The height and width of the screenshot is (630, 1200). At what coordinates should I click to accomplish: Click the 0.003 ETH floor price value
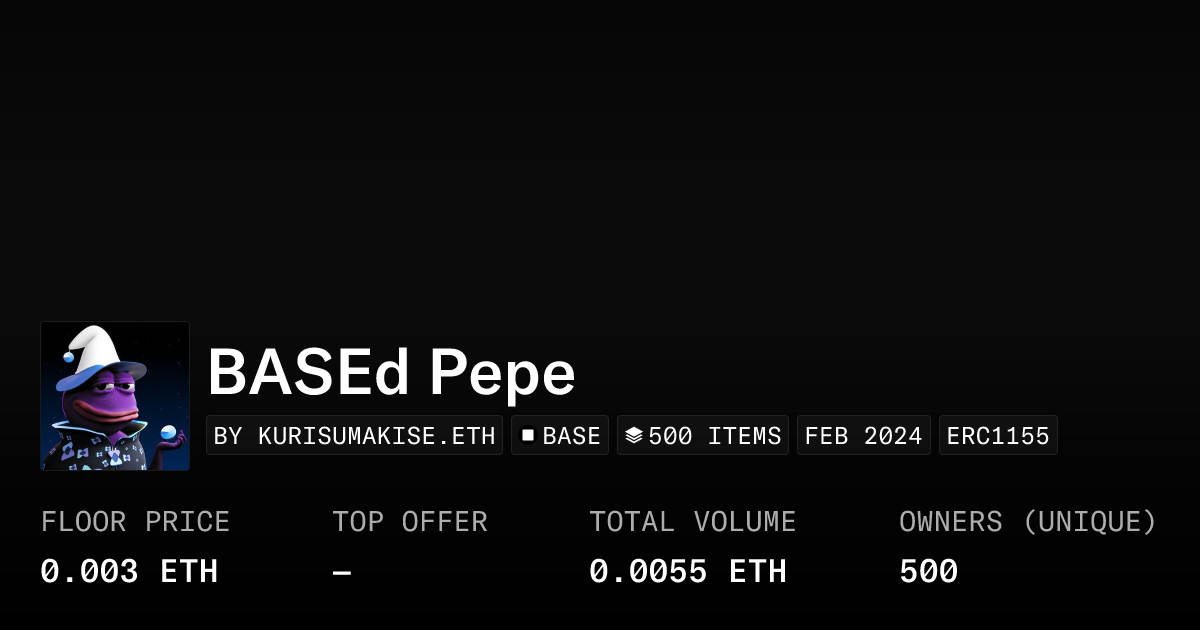point(129,572)
